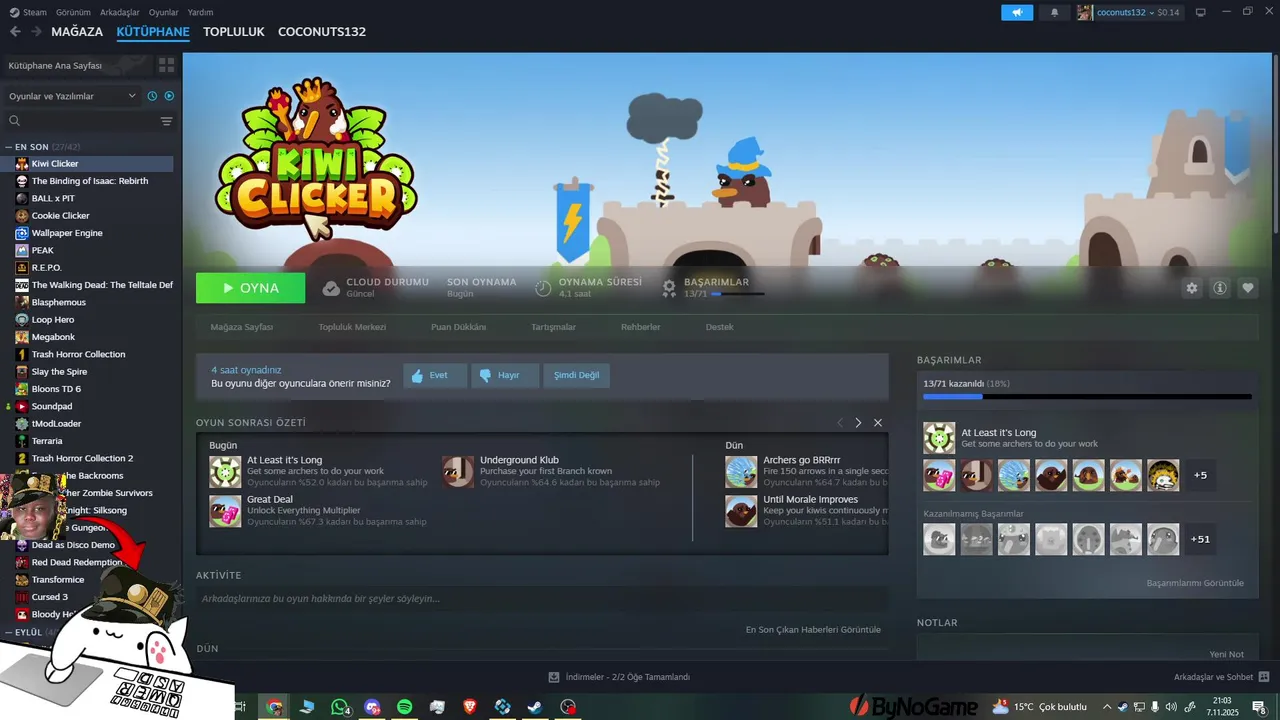Viewport: 1280px width, 720px height.
Task: Navigate forward with the right arrow
Action: (36, 31)
